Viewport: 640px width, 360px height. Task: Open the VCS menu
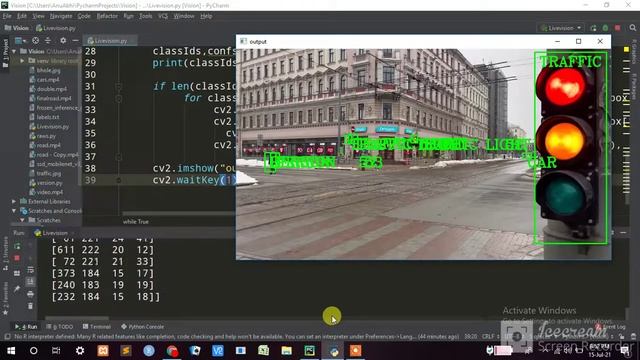click(x=163, y=16)
